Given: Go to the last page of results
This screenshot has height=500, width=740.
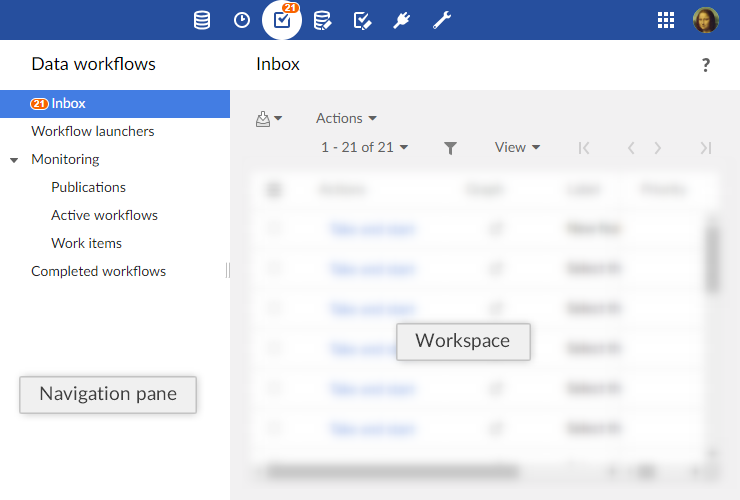Looking at the screenshot, I should tap(706, 148).
